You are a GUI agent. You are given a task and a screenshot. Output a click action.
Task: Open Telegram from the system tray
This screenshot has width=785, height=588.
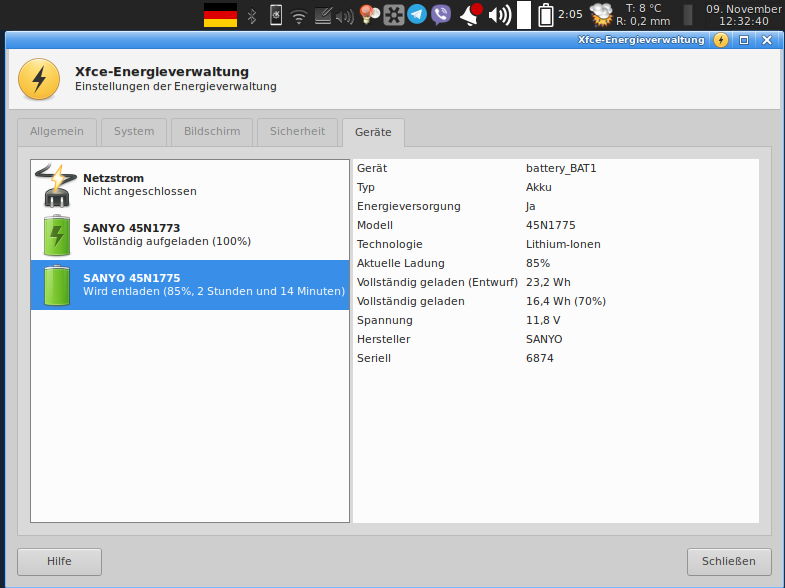point(417,15)
